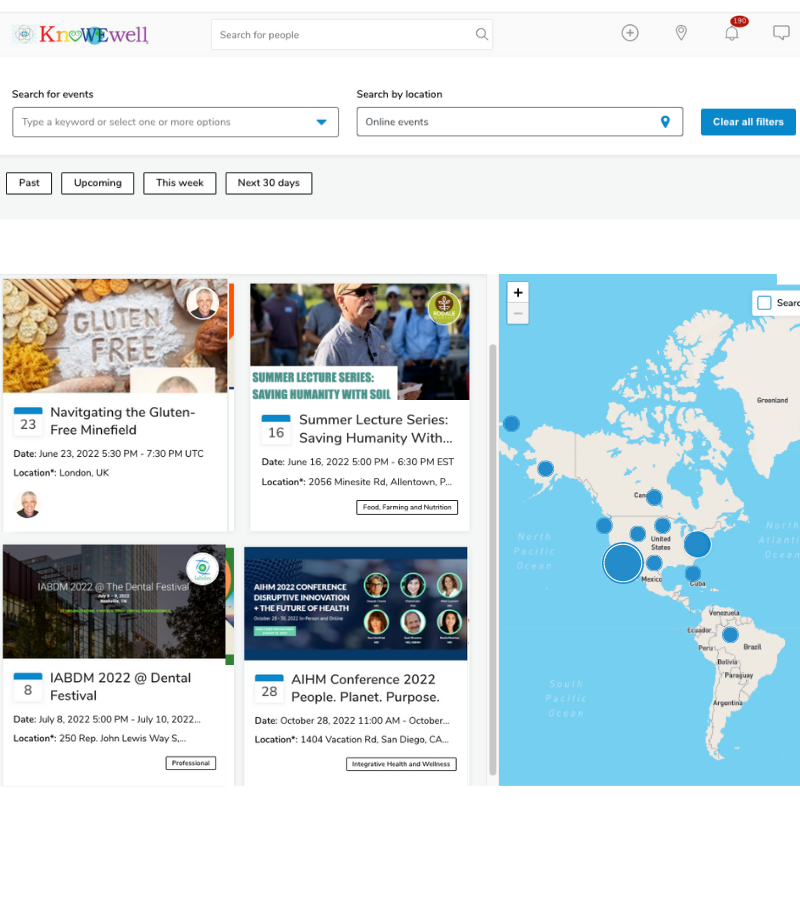
Task: Click calendar date 8 icon
Action: [x=28, y=688]
